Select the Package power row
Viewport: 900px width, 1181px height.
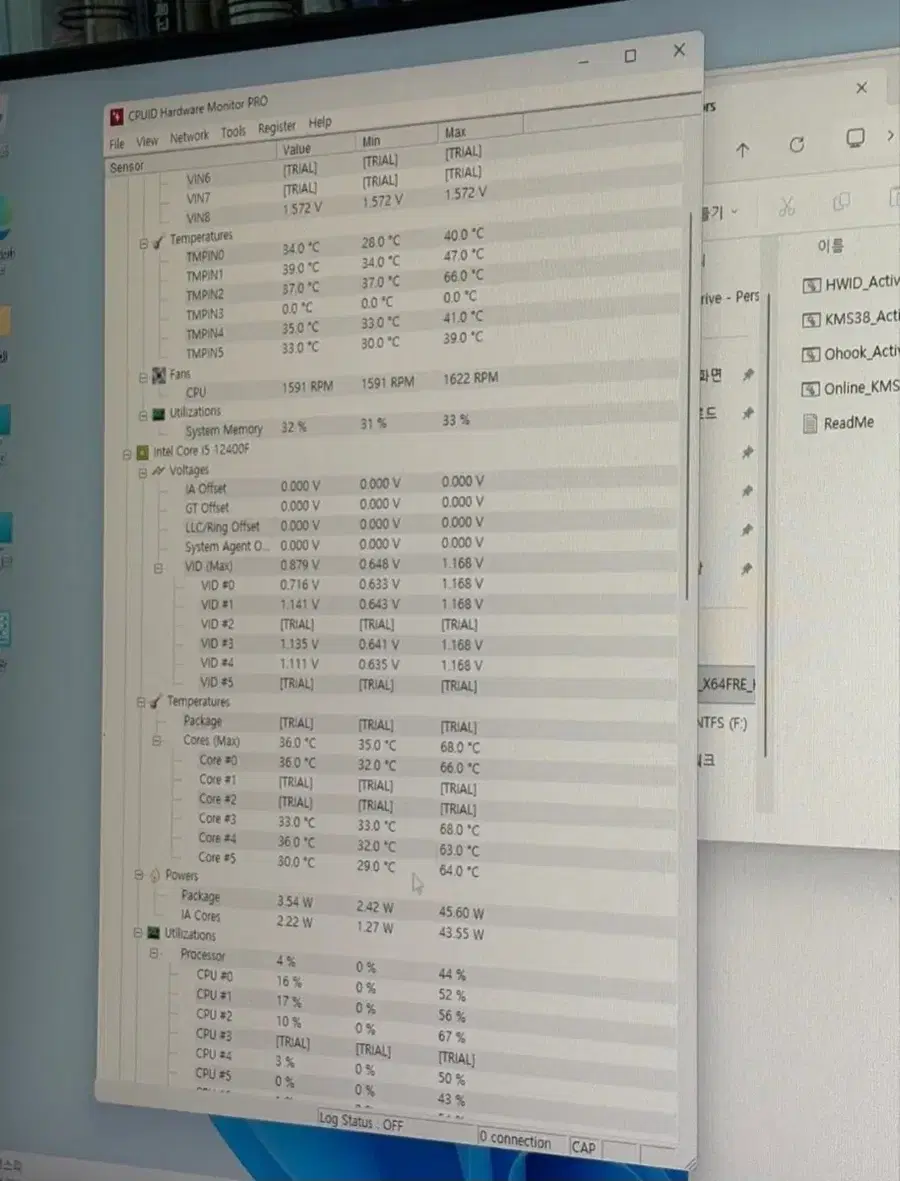point(392,902)
